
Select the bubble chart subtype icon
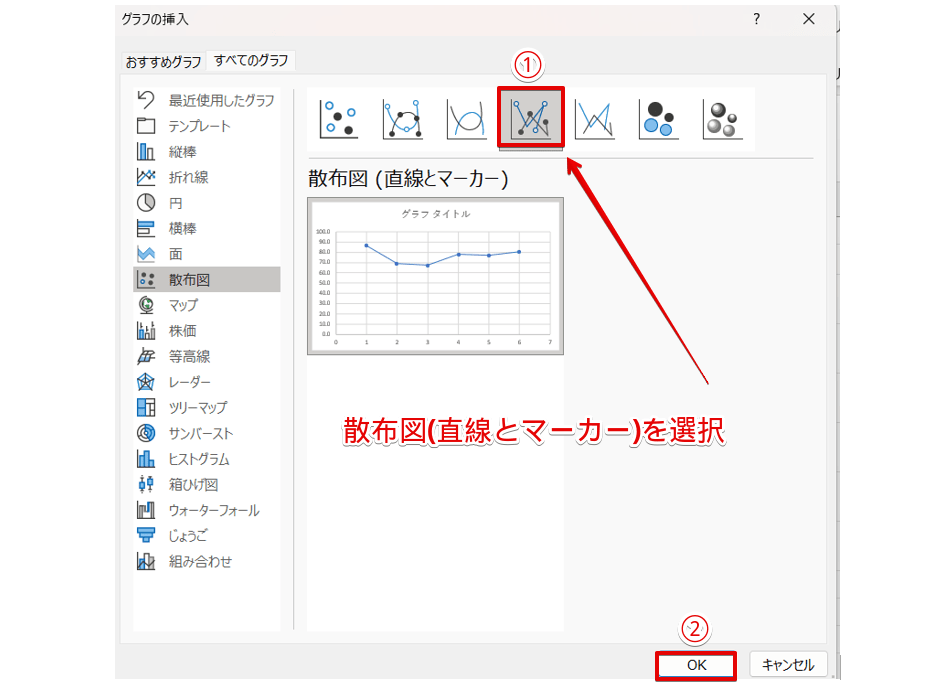(658, 119)
